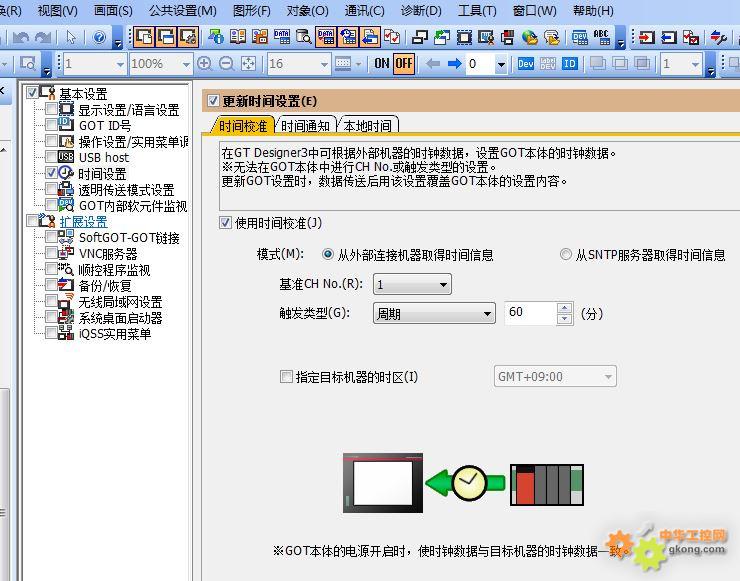Open the 触发类型 周期 dropdown

(x=434, y=313)
